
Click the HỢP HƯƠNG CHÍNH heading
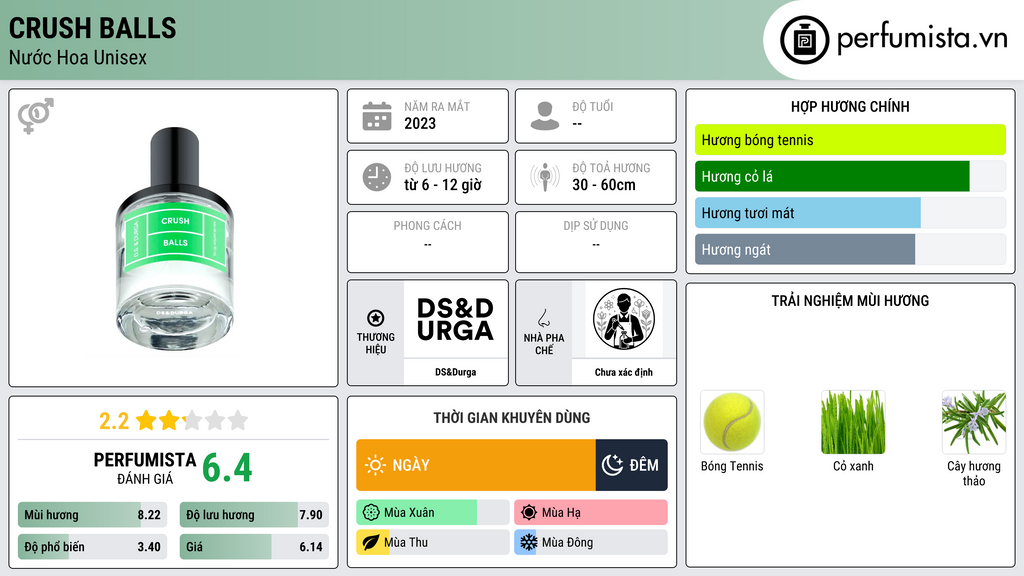[850, 106]
